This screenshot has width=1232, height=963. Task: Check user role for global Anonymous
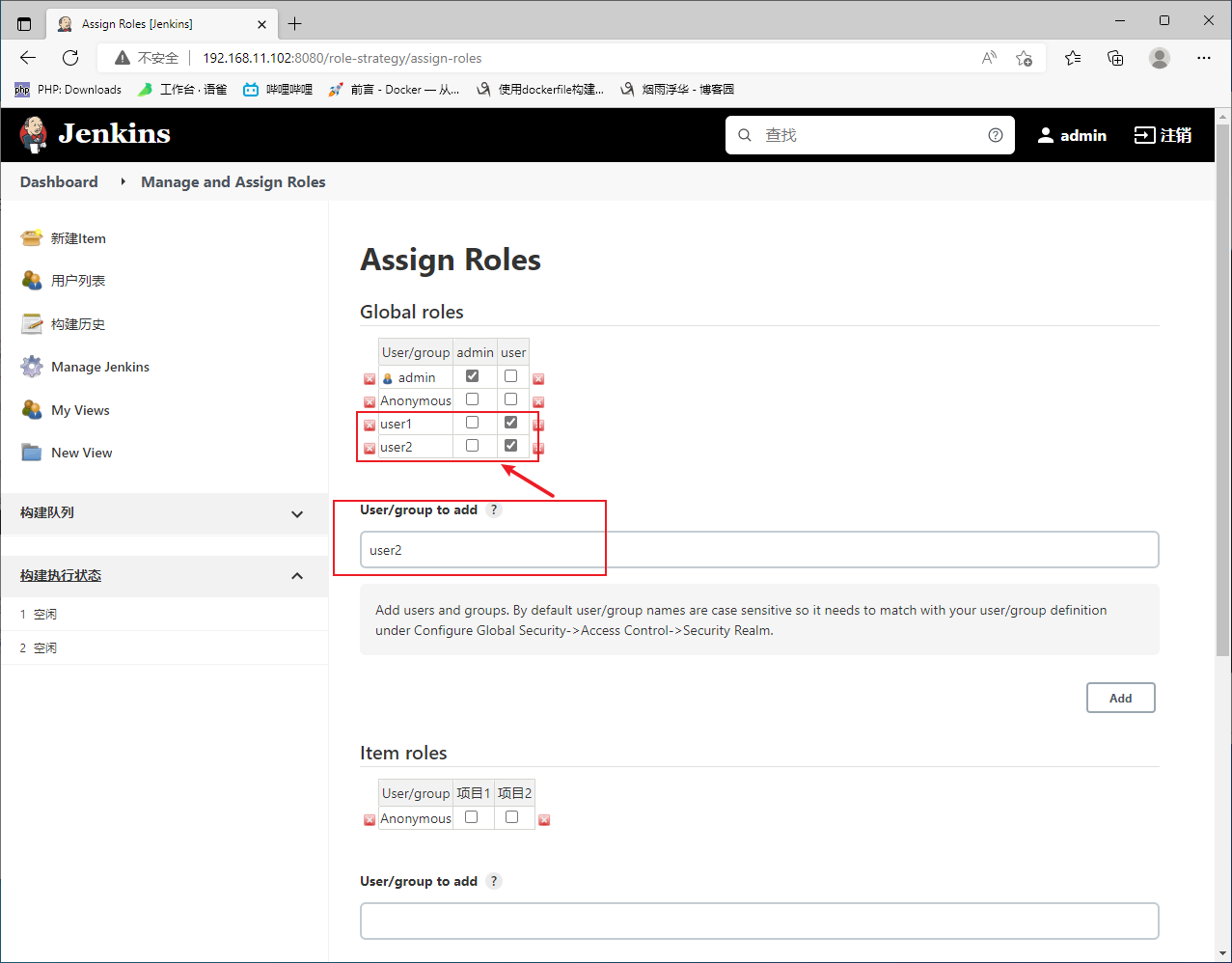click(511, 399)
